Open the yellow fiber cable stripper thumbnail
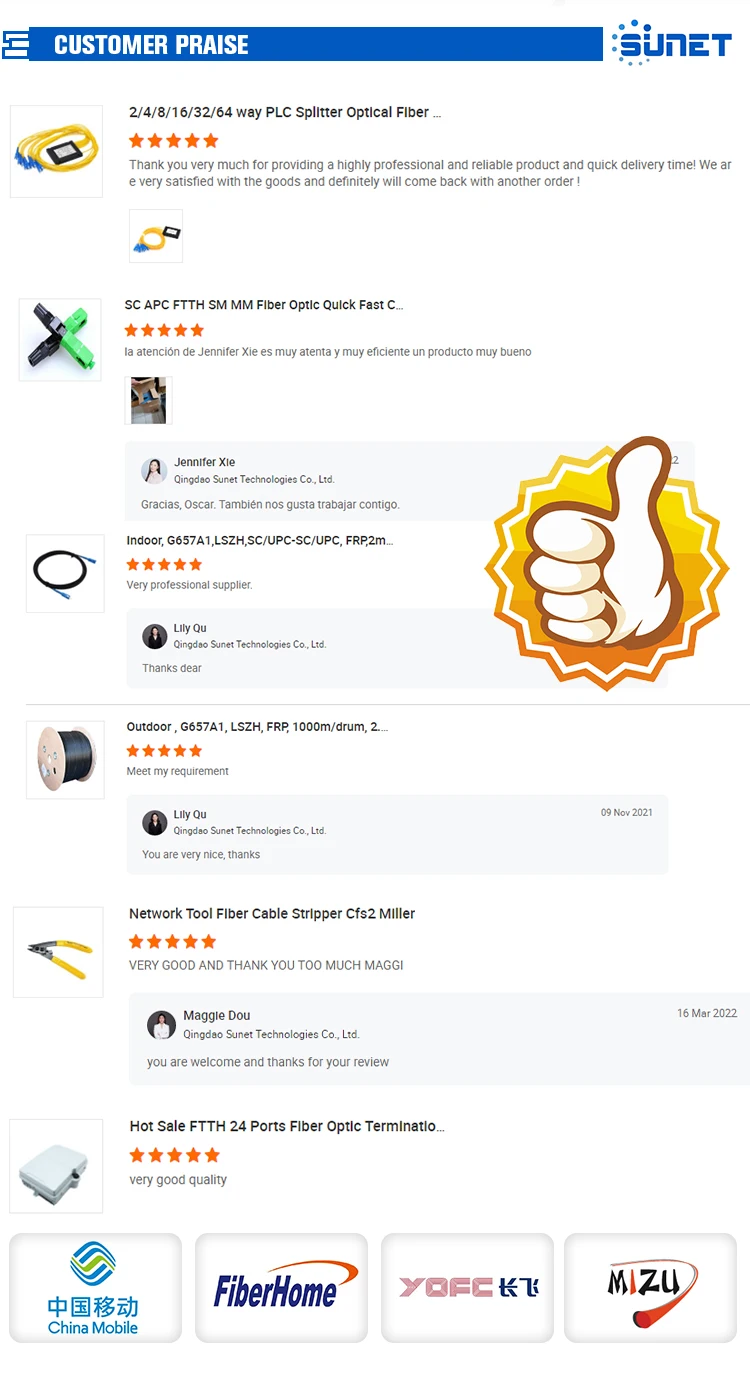 click(x=58, y=952)
